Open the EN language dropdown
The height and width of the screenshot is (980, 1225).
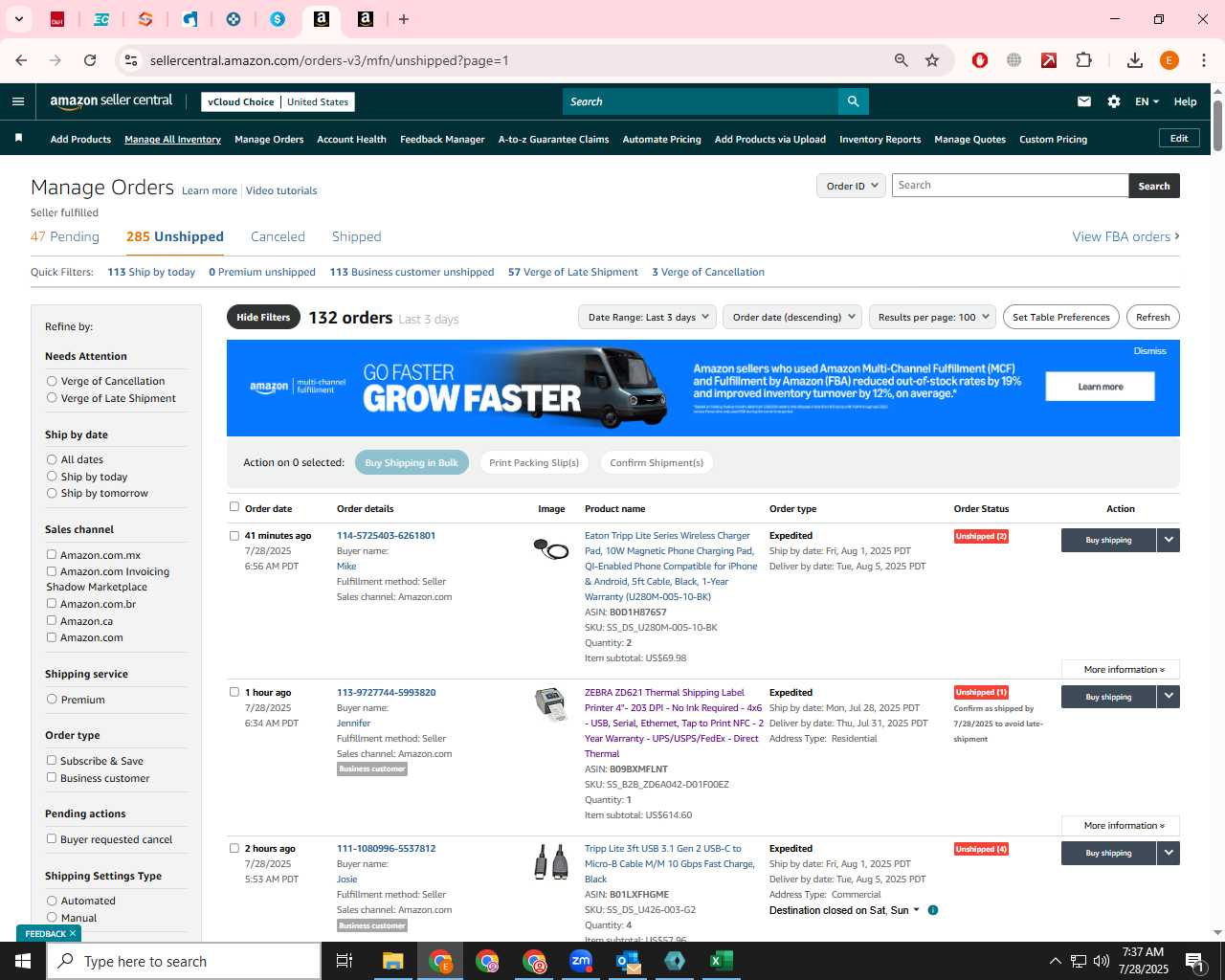tap(1147, 101)
